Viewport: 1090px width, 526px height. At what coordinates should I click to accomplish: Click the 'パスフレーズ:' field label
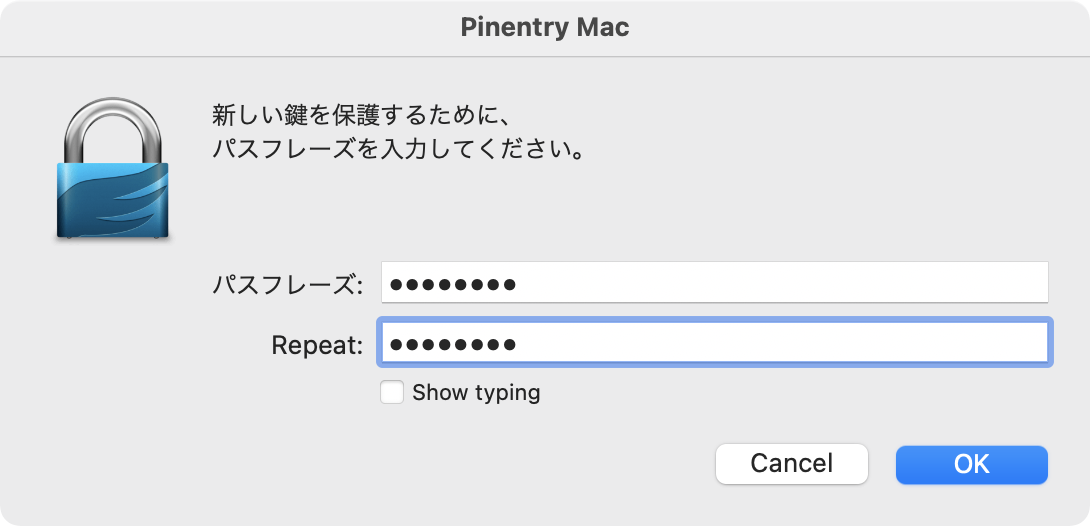click(288, 284)
